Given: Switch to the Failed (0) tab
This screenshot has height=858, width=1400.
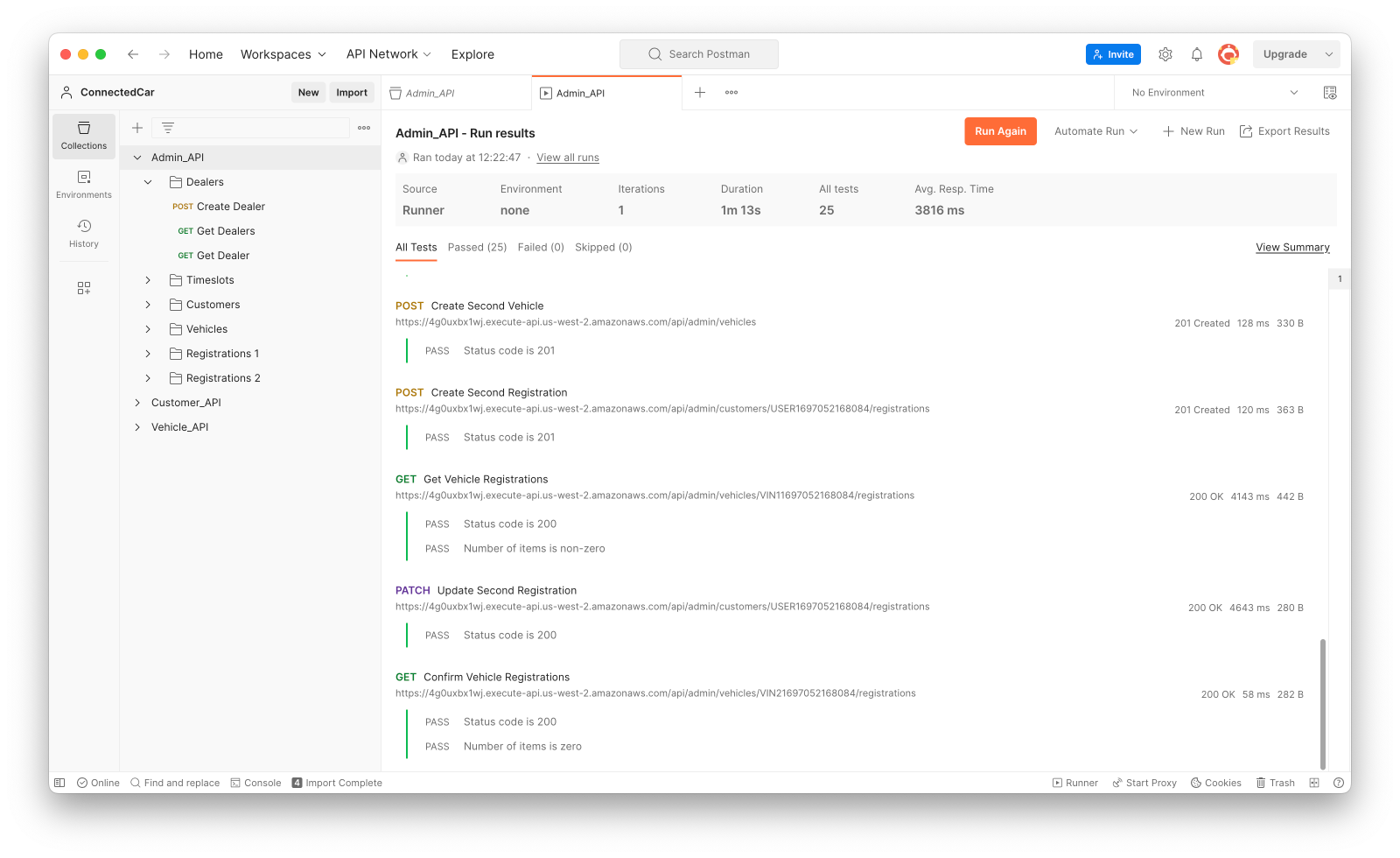Looking at the screenshot, I should point(541,248).
